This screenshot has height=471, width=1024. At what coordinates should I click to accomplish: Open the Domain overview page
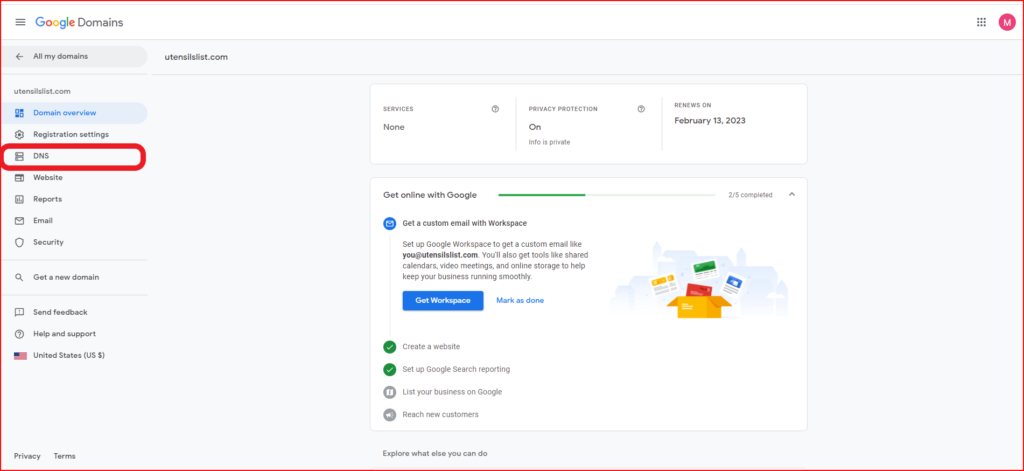74,113
